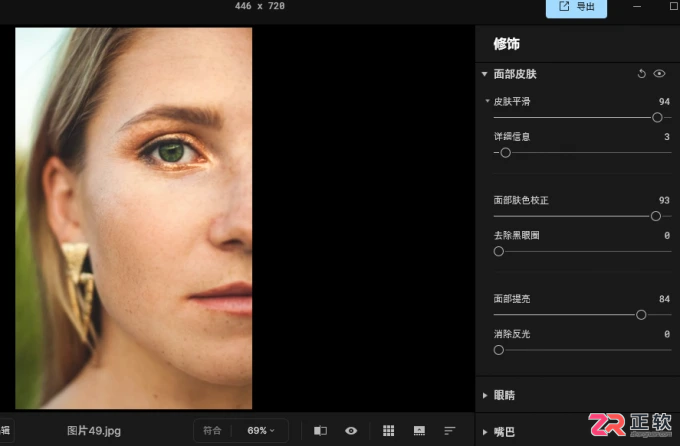Click the reset arrow for 面部皮肤
This screenshot has width=680, height=446.
pyautogui.click(x=641, y=74)
